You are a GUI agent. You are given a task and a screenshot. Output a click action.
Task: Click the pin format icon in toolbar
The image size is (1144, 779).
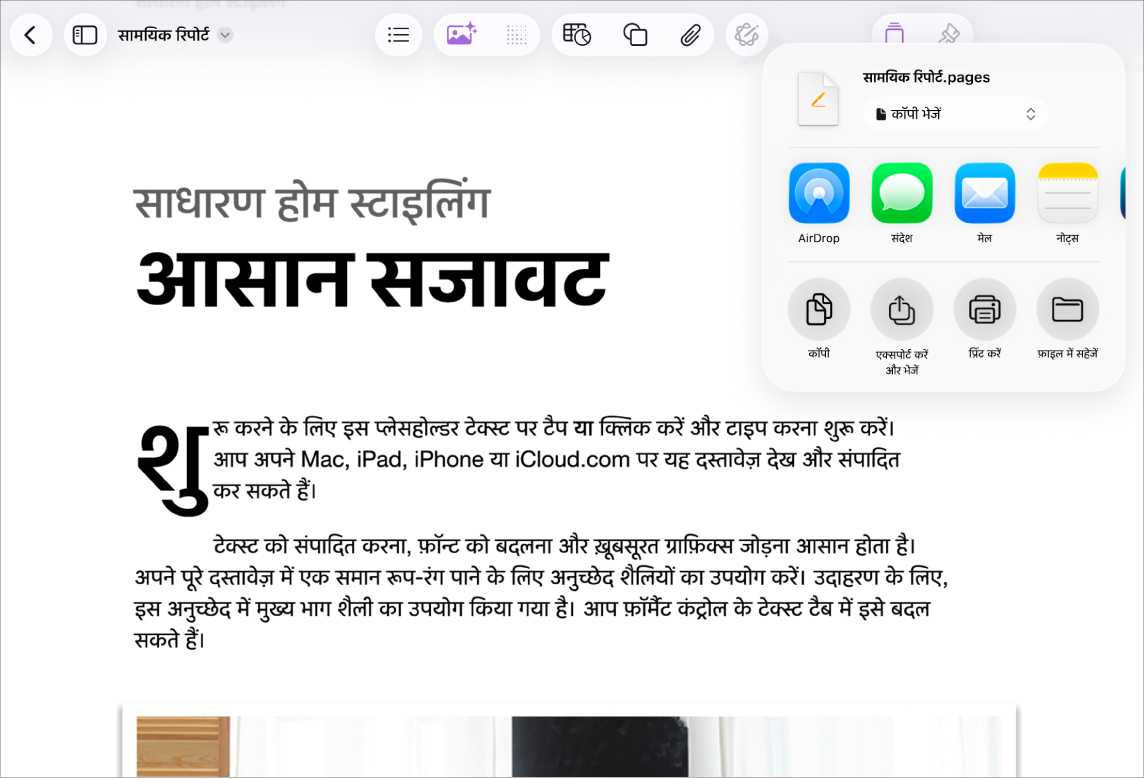pos(948,33)
